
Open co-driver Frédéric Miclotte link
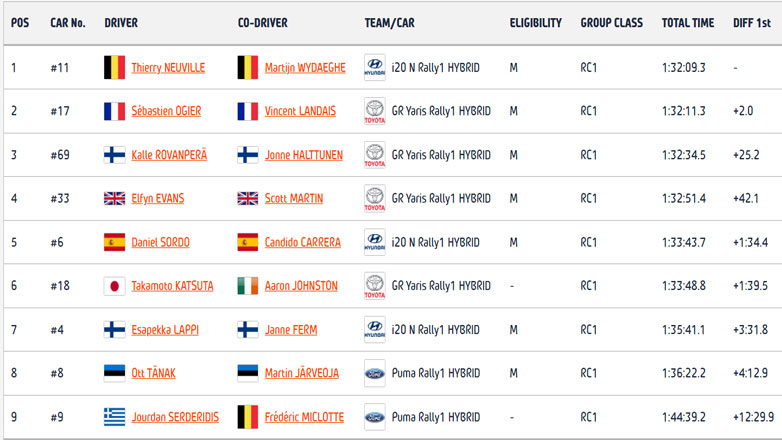304,417
